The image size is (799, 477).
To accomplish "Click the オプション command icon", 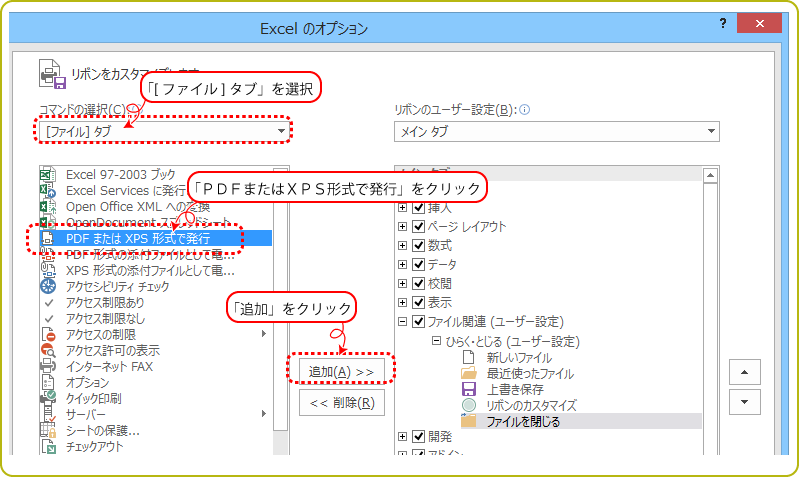I will coord(48,382).
